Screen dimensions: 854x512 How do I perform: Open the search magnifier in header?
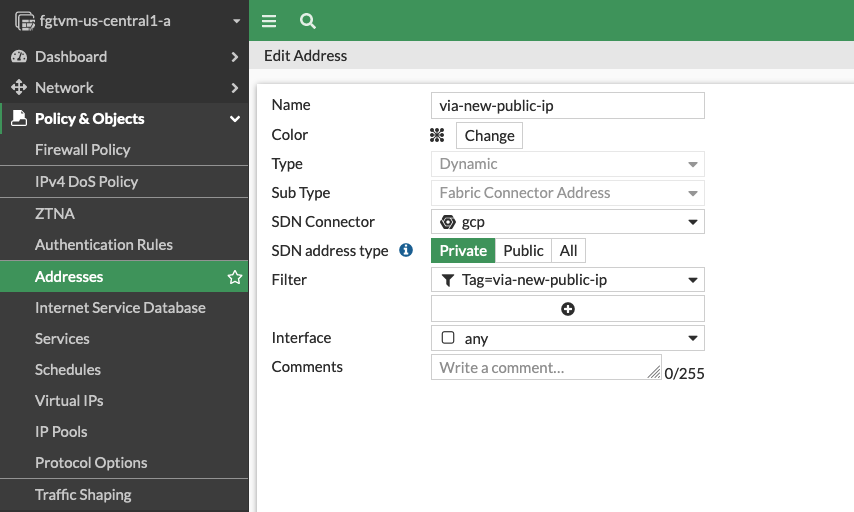(308, 21)
